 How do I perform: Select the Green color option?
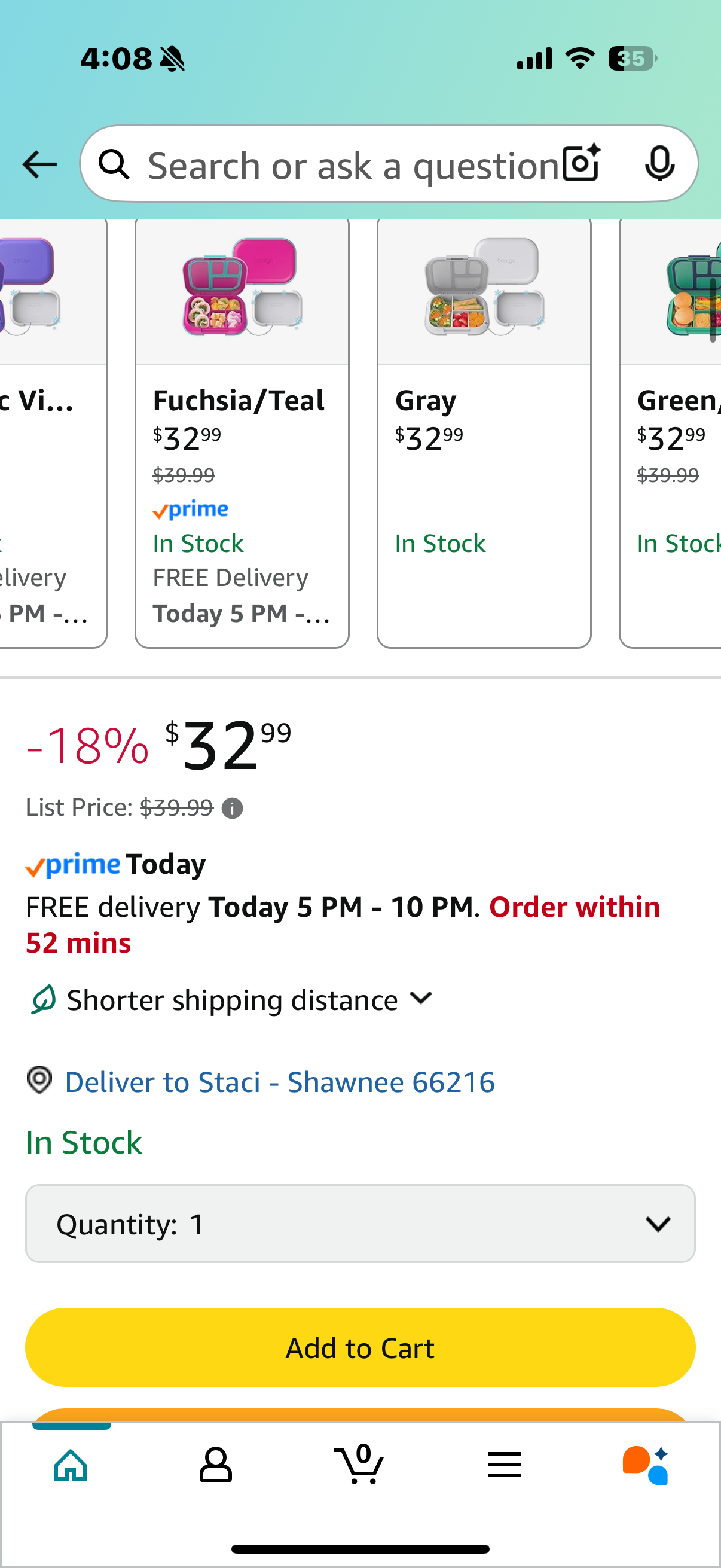tap(670, 432)
